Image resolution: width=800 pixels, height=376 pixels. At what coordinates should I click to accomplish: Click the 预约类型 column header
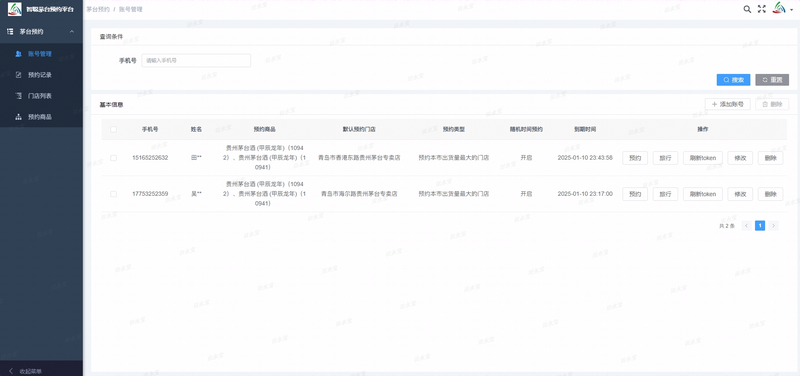click(454, 130)
